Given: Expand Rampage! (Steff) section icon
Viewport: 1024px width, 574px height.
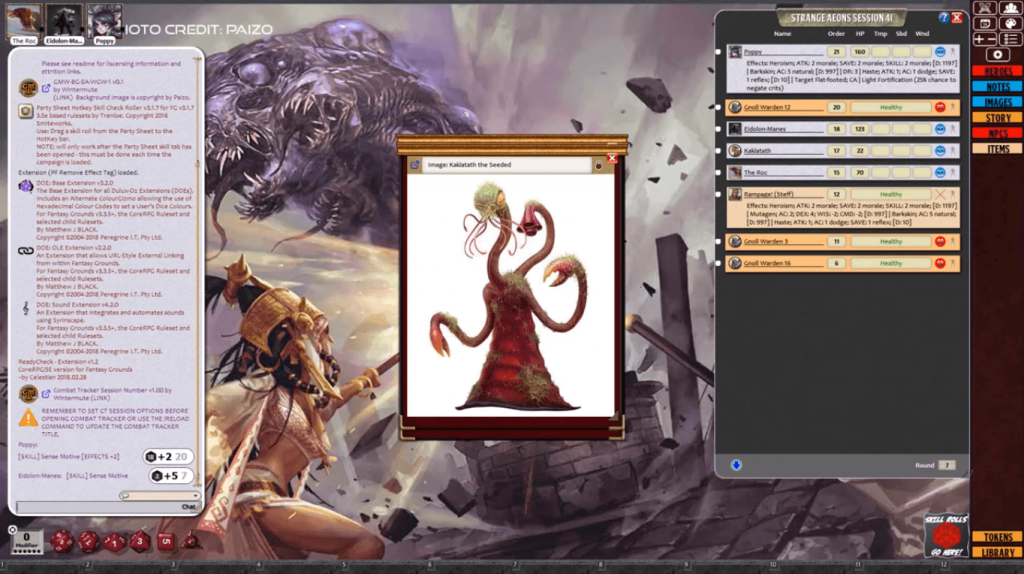Looking at the screenshot, I should [953, 195].
